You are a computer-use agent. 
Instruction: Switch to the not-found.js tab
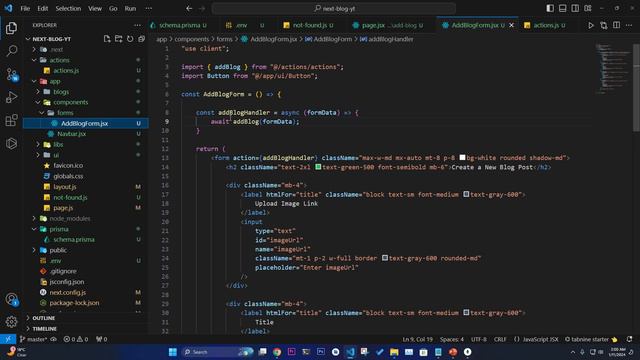coord(310,25)
